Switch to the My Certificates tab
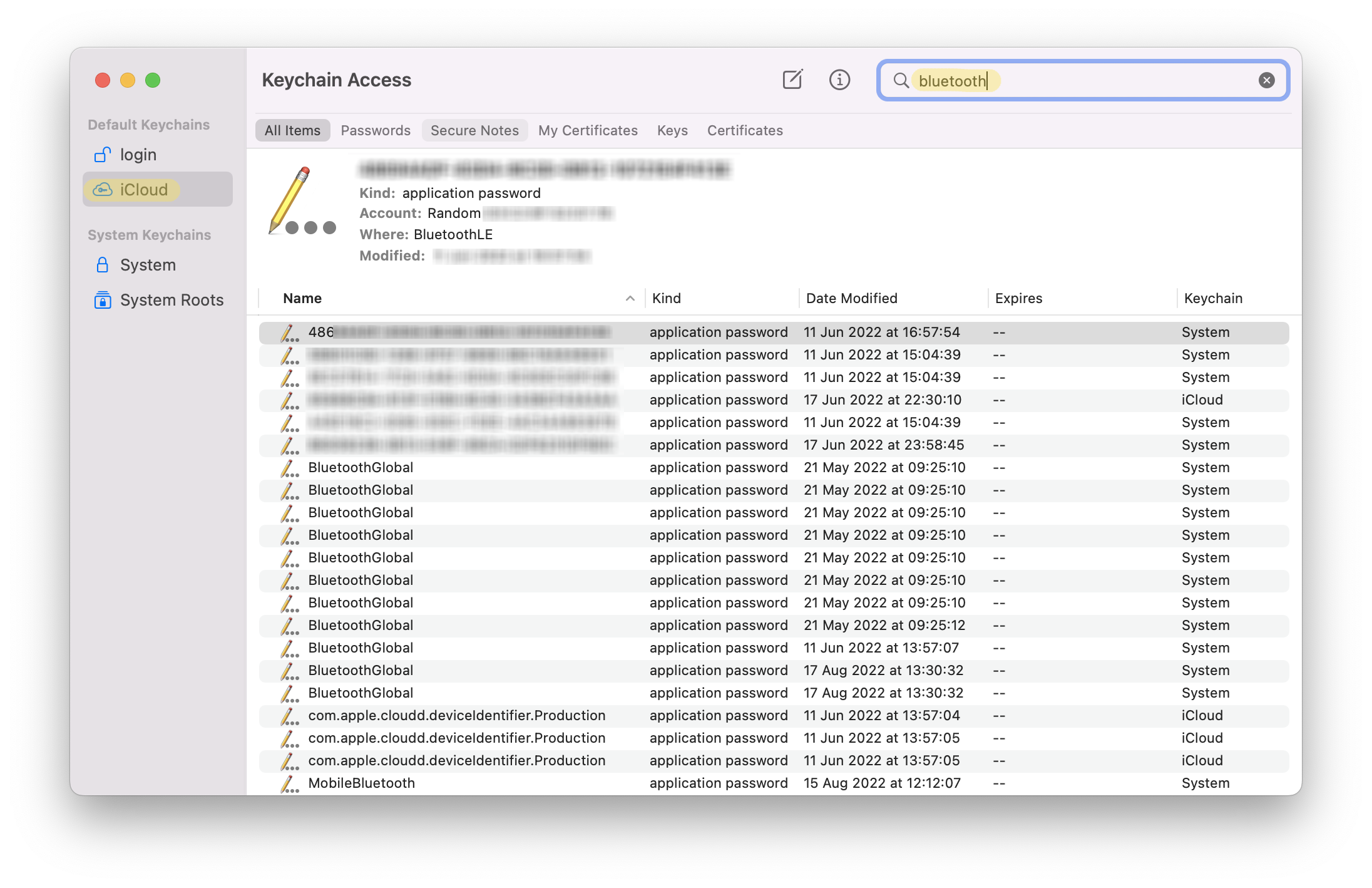 pyautogui.click(x=588, y=130)
